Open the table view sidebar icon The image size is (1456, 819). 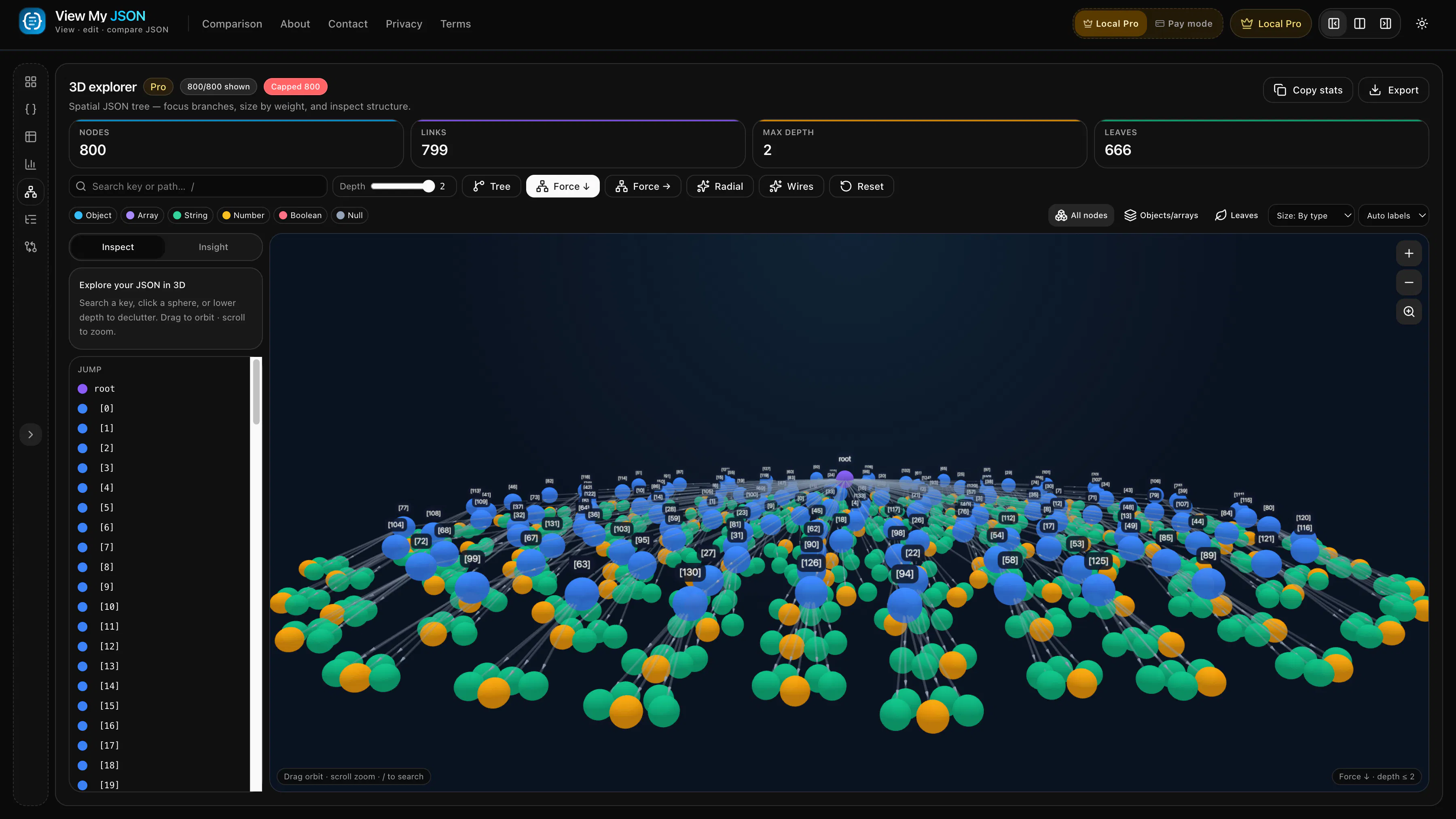tap(30, 137)
